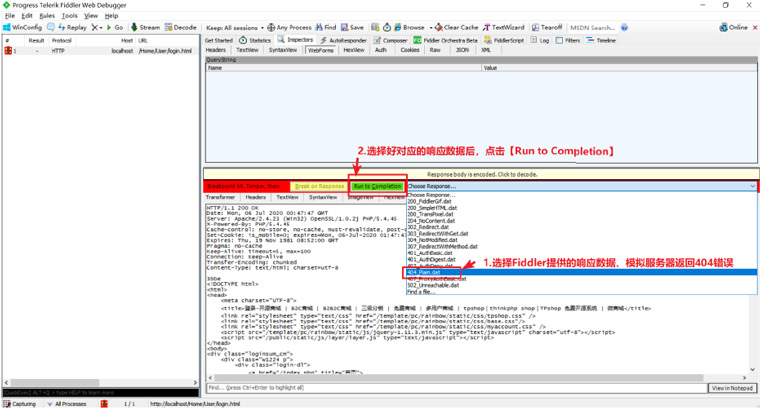760x408 pixels.
Task: Click the timer stopwatch toolbar icon
Action: click(387, 28)
